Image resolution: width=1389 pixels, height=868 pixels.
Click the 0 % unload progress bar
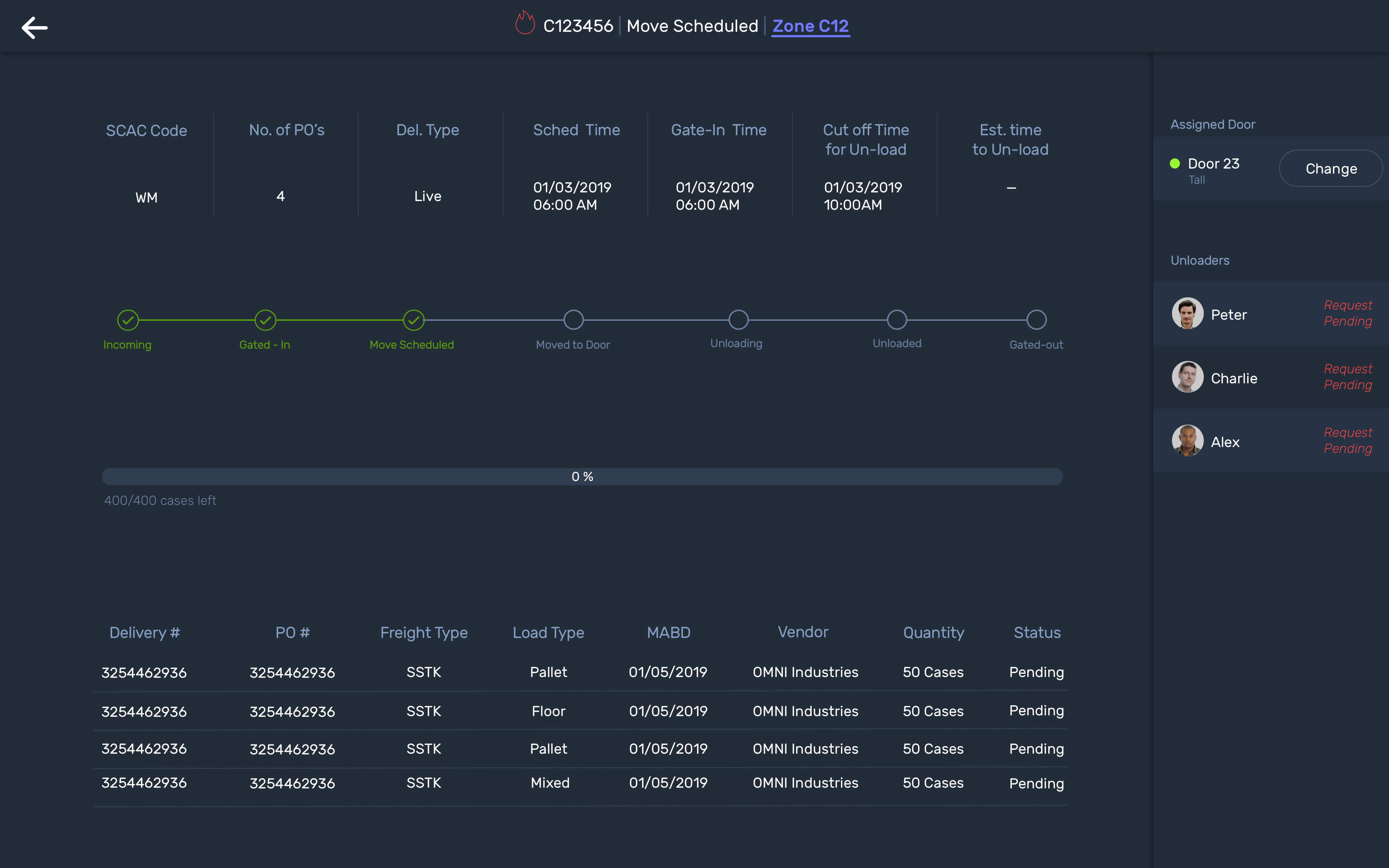582,476
